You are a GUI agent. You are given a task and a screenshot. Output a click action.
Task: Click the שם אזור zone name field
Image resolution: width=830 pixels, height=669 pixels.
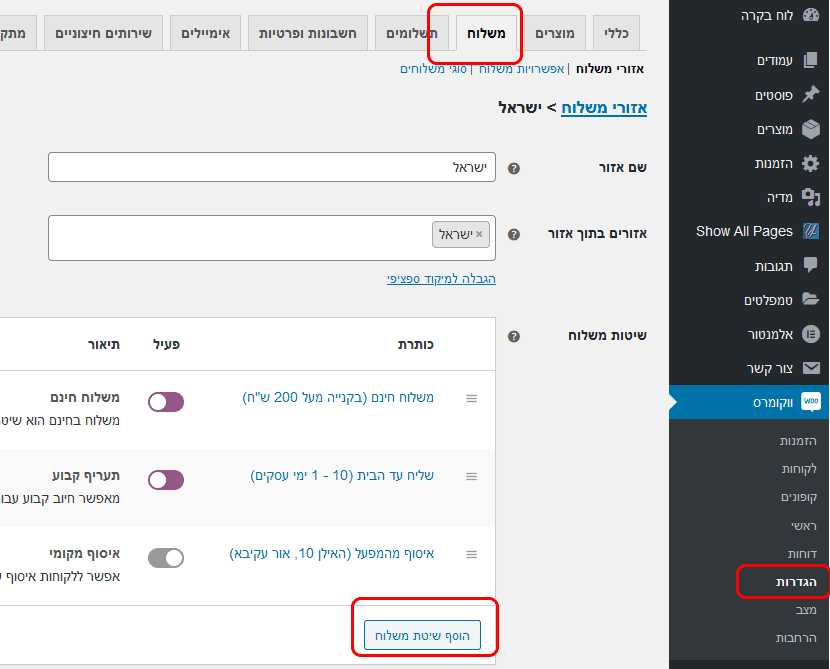click(272, 167)
